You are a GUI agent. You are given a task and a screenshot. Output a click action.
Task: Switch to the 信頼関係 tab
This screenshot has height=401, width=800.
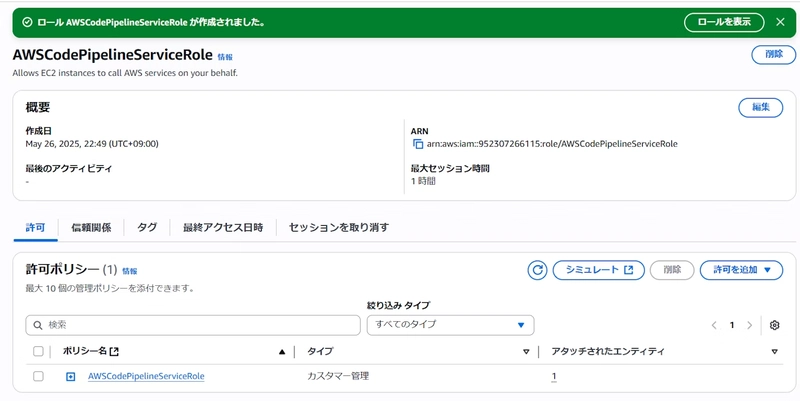91,228
